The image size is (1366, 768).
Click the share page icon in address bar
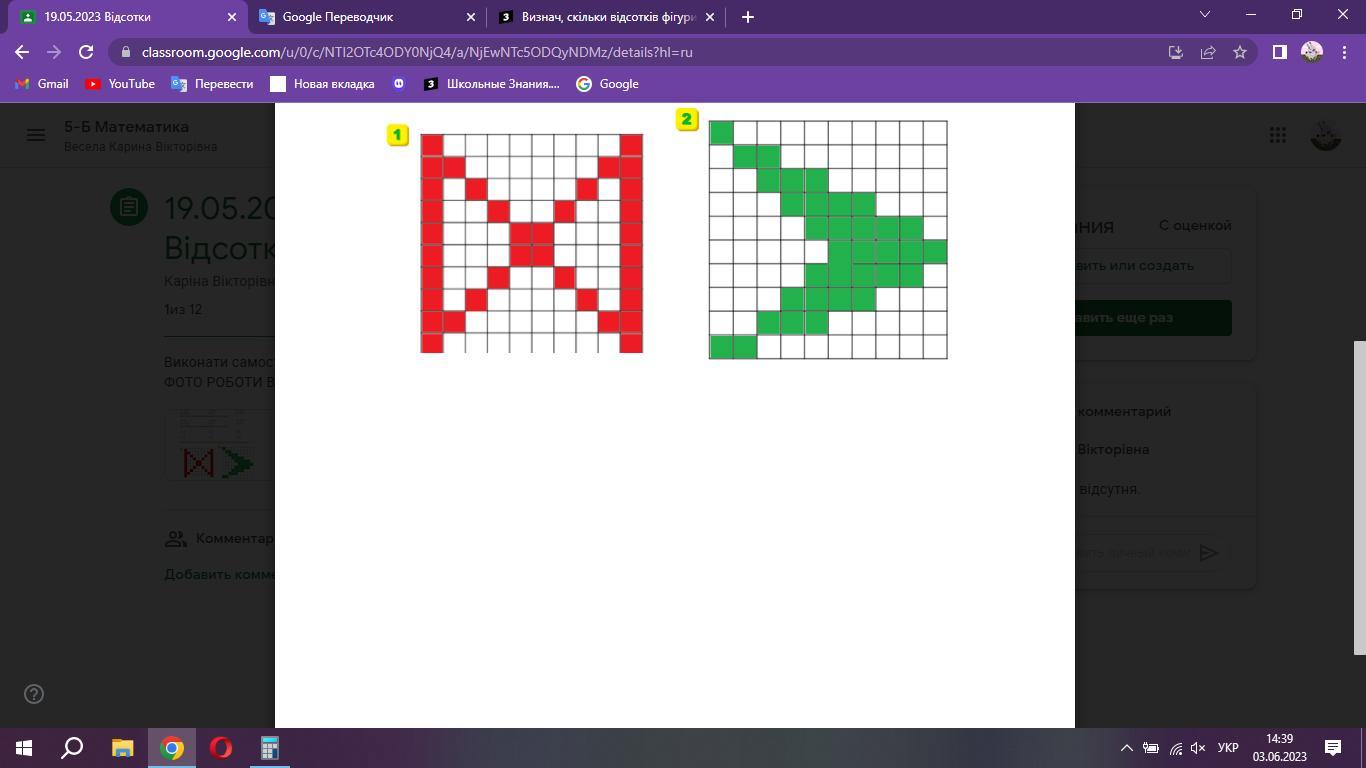(x=1208, y=52)
